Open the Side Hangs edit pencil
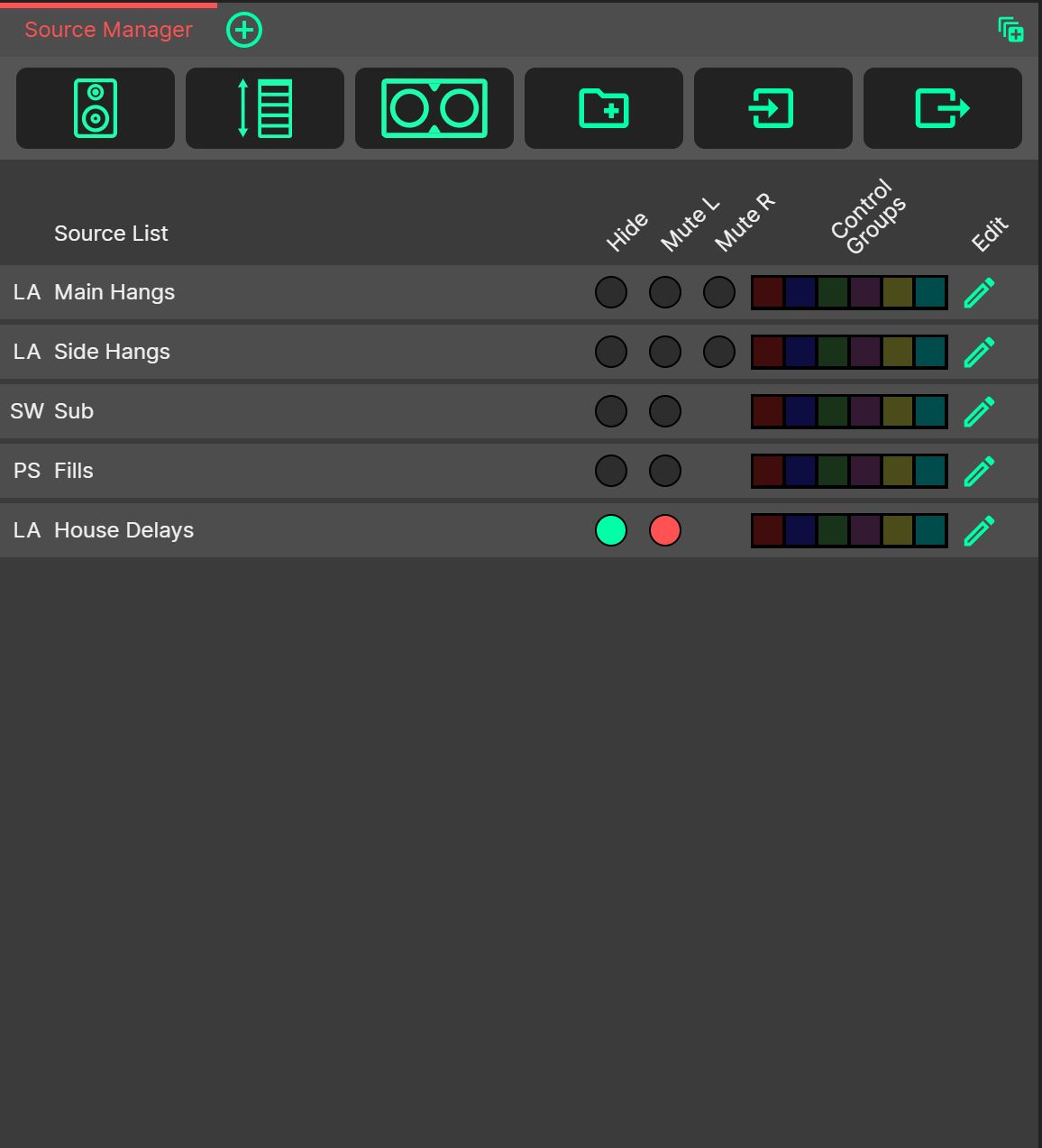This screenshot has width=1042, height=1148. 979,351
